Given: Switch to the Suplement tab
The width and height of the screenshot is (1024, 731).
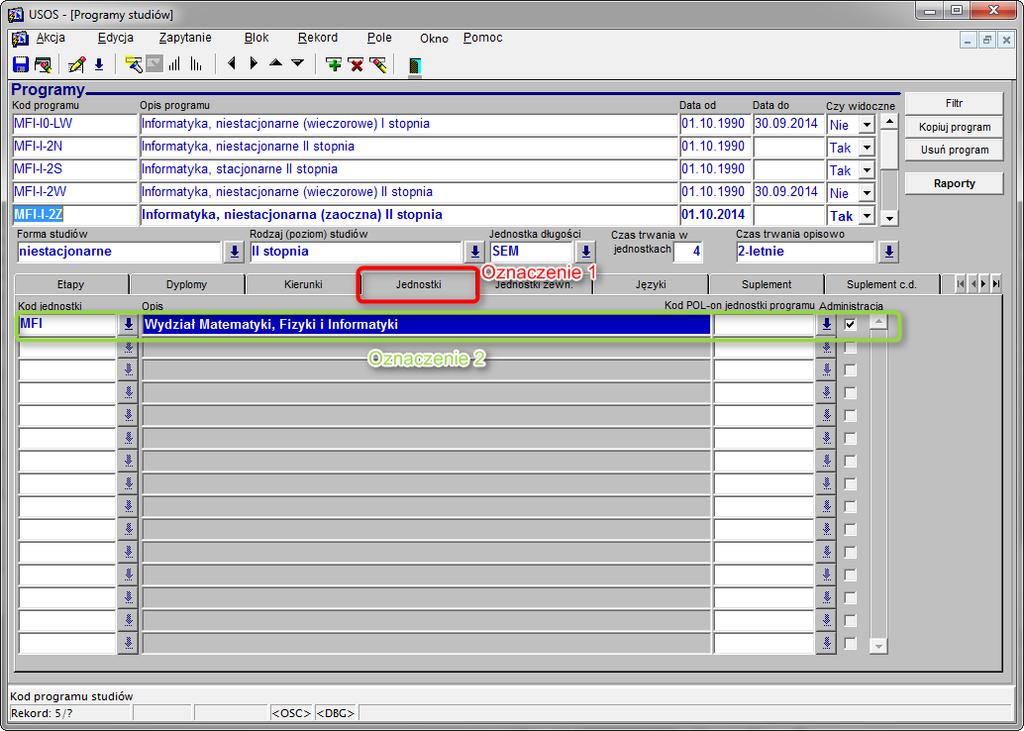Looking at the screenshot, I should (767, 285).
